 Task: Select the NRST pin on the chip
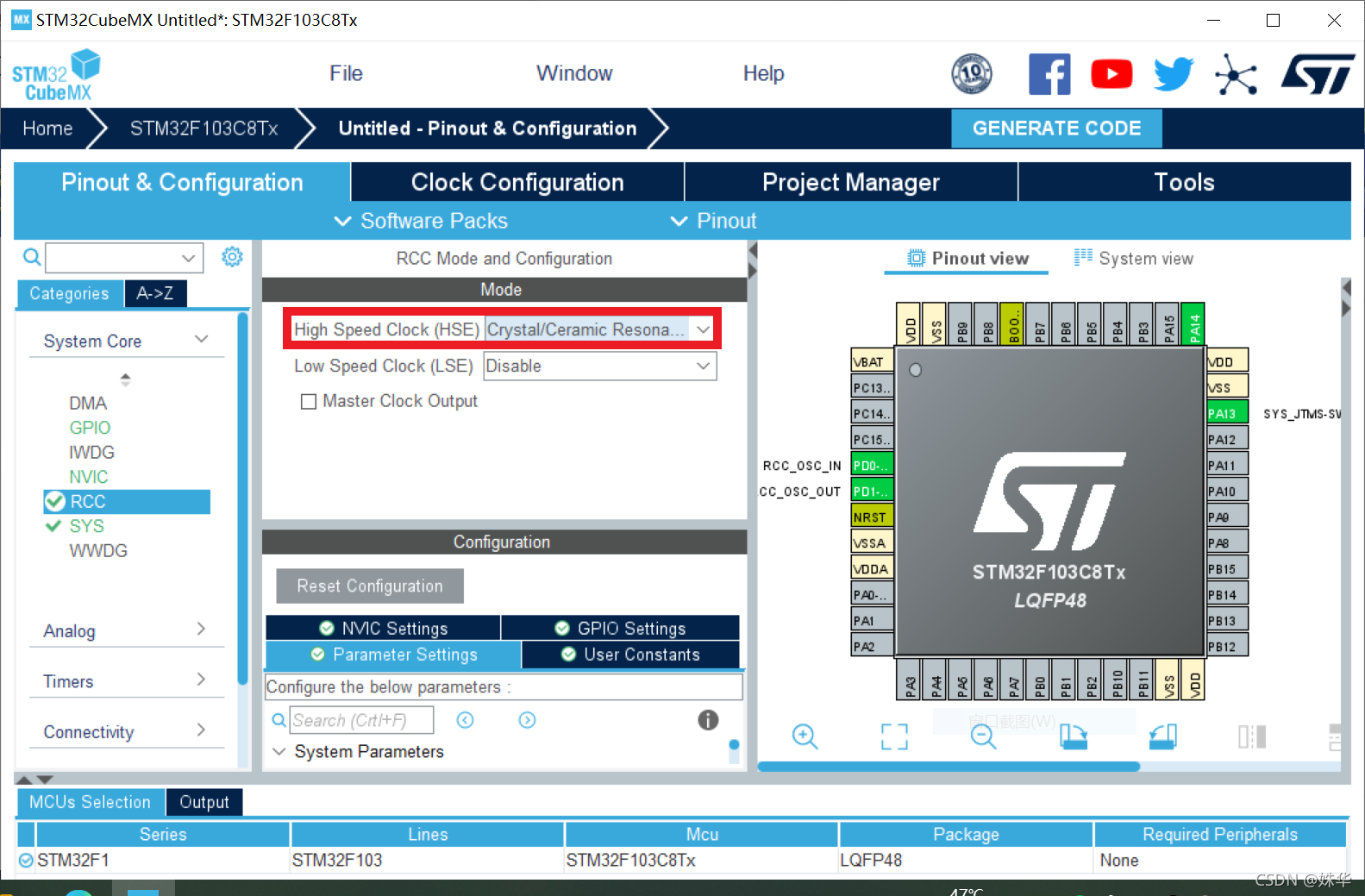[x=872, y=517]
